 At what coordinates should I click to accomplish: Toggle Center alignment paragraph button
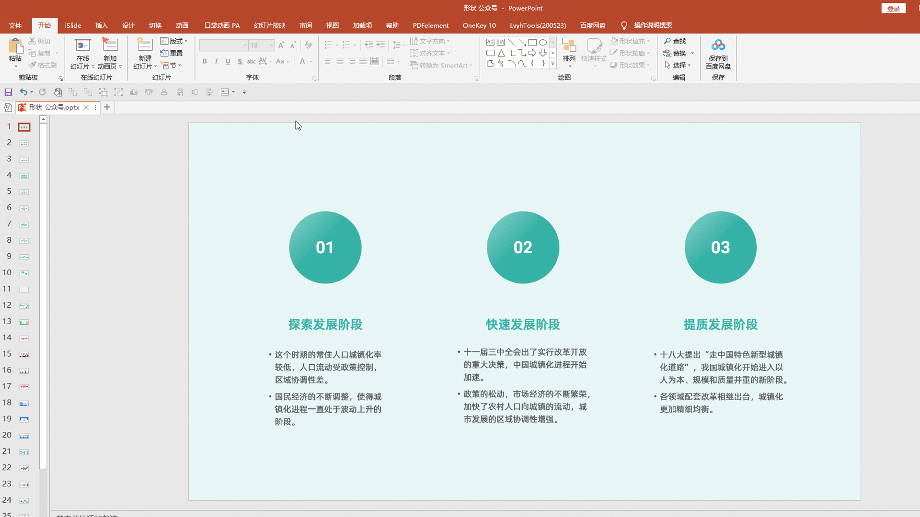340,62
